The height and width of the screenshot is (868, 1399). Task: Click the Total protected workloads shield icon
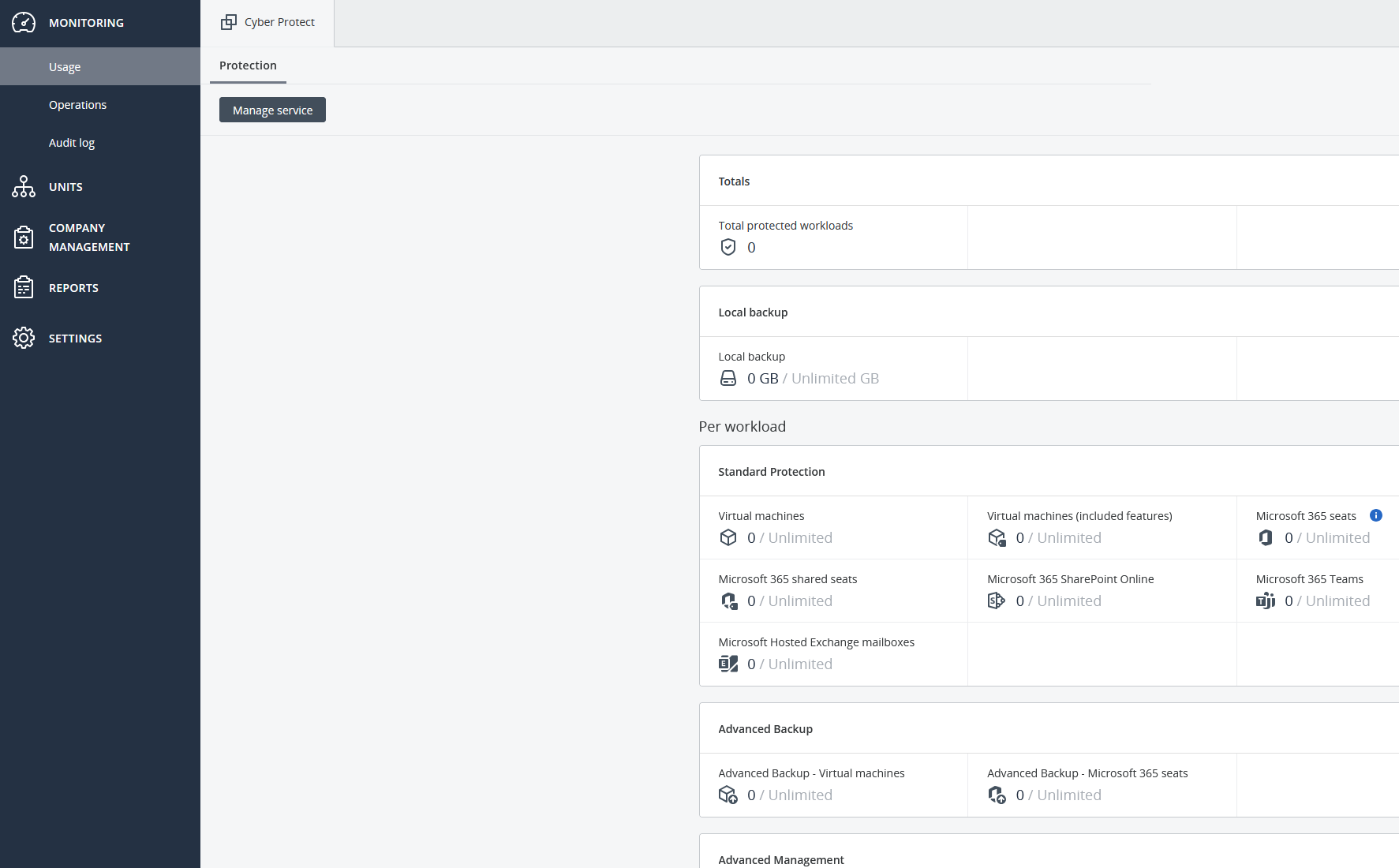728,247
